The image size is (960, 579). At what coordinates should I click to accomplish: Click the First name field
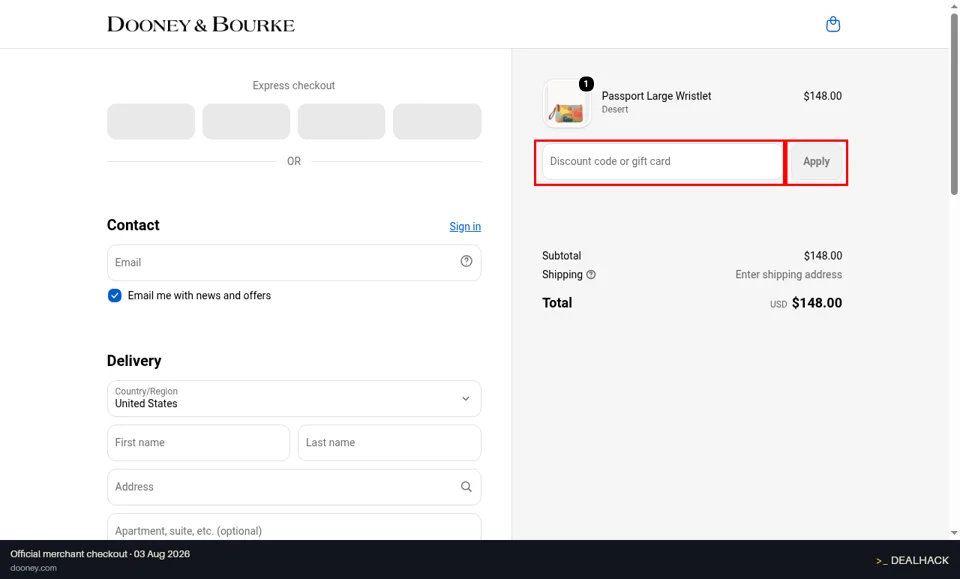(x=198, y=443)
